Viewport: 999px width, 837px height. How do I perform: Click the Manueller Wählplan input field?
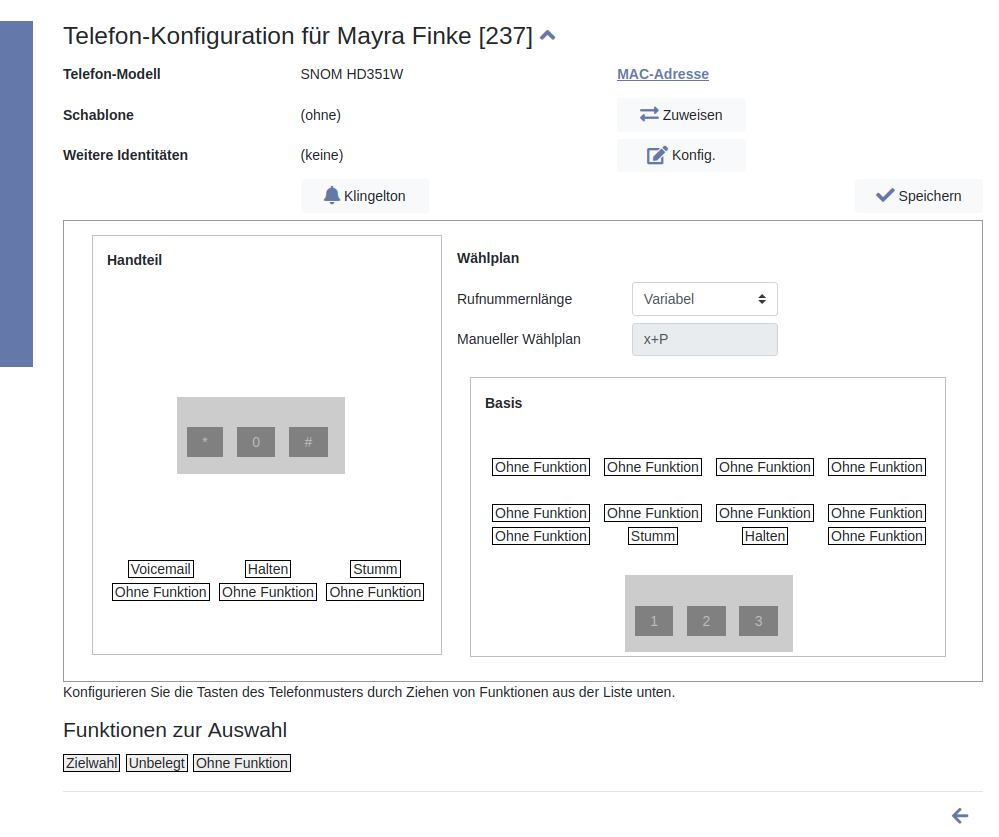704,339
